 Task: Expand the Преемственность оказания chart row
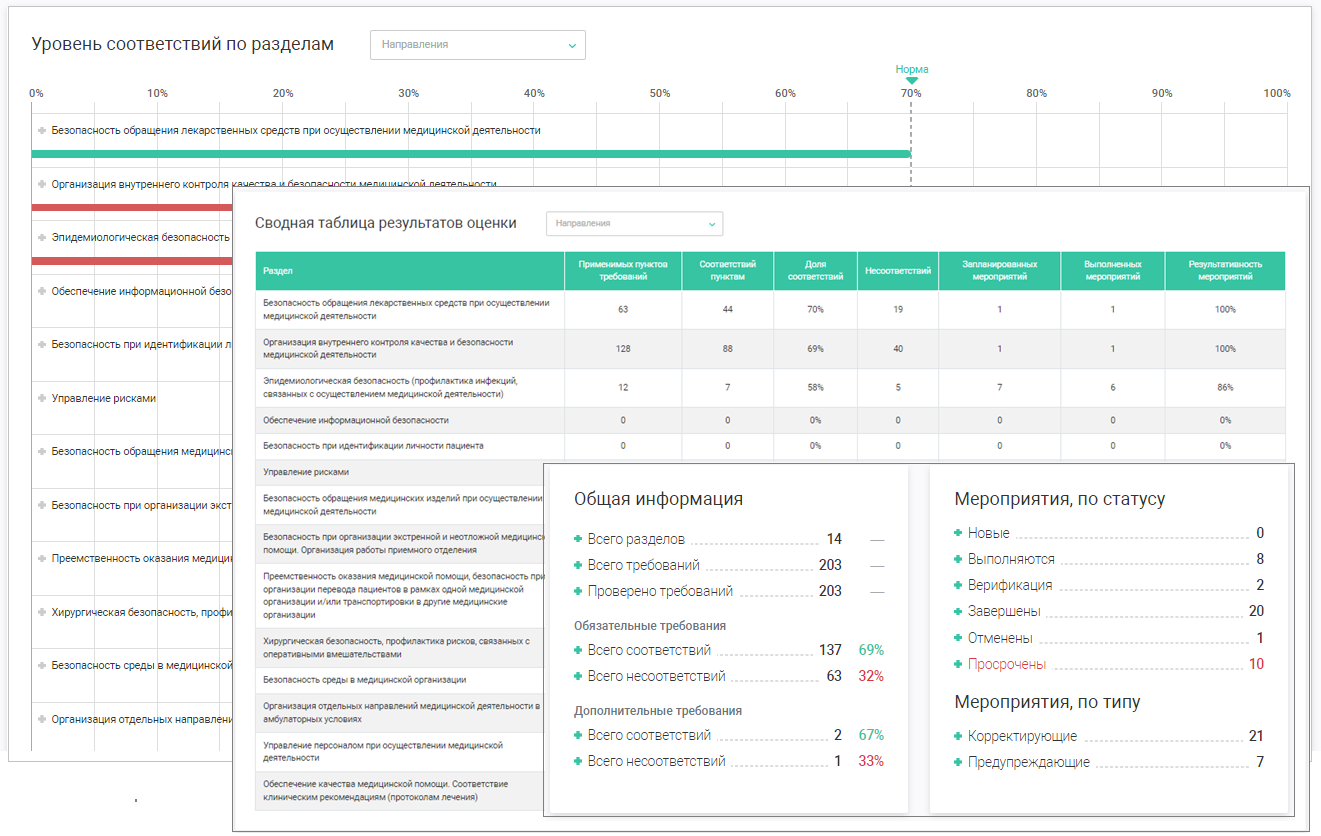tap(42, 558)
